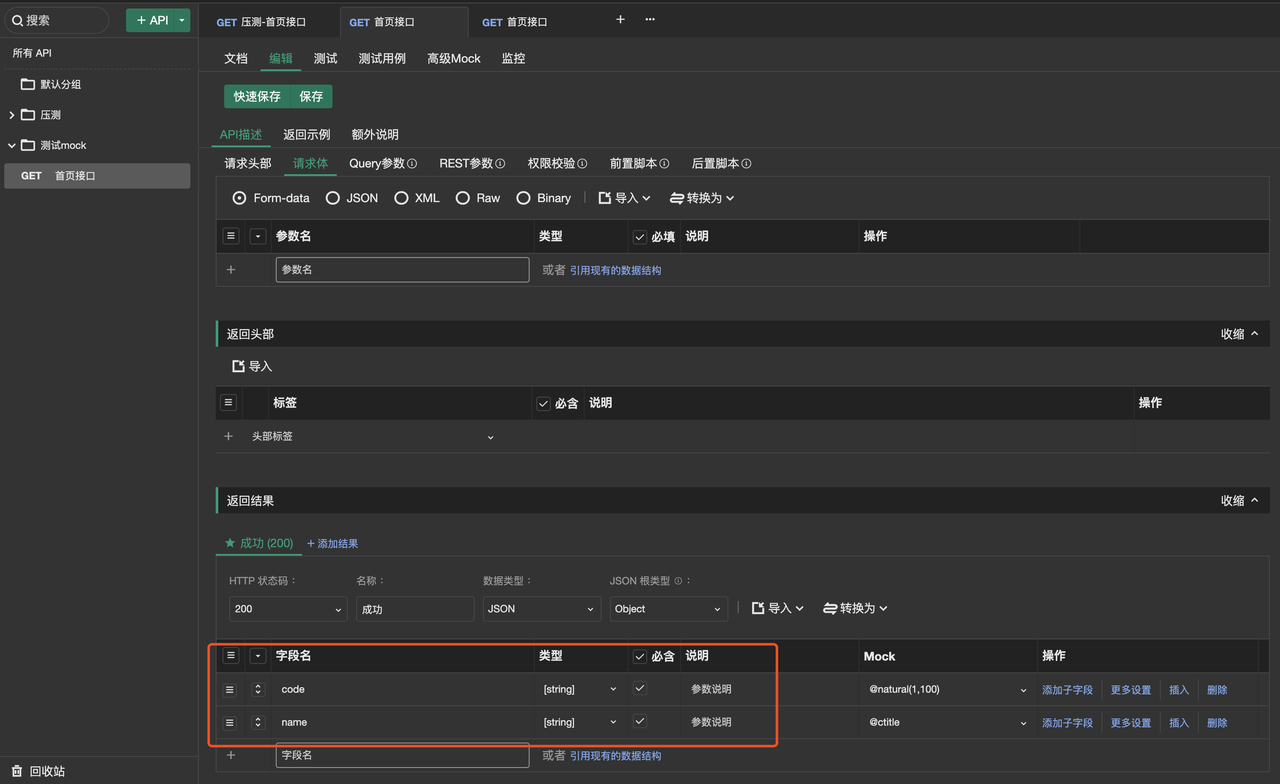Click the Query参数 info icon
Viewport: 1280px width, 784px height.
point(412,164)
